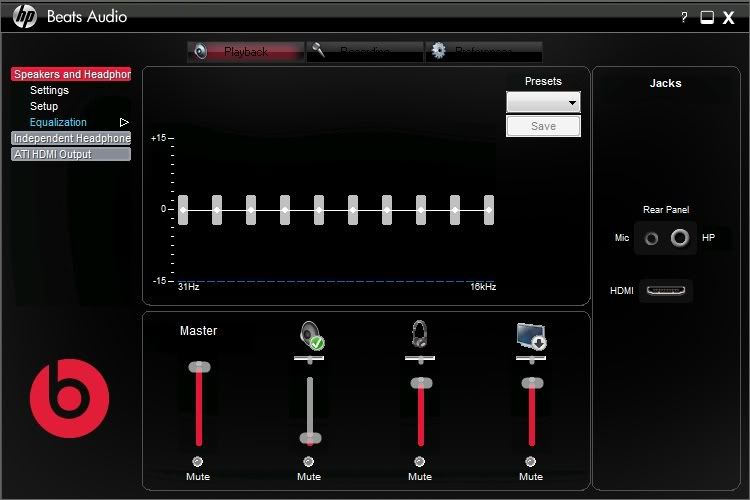
Task: Select the HDMI monitor output device icon
Action: (x=531, y=336)
